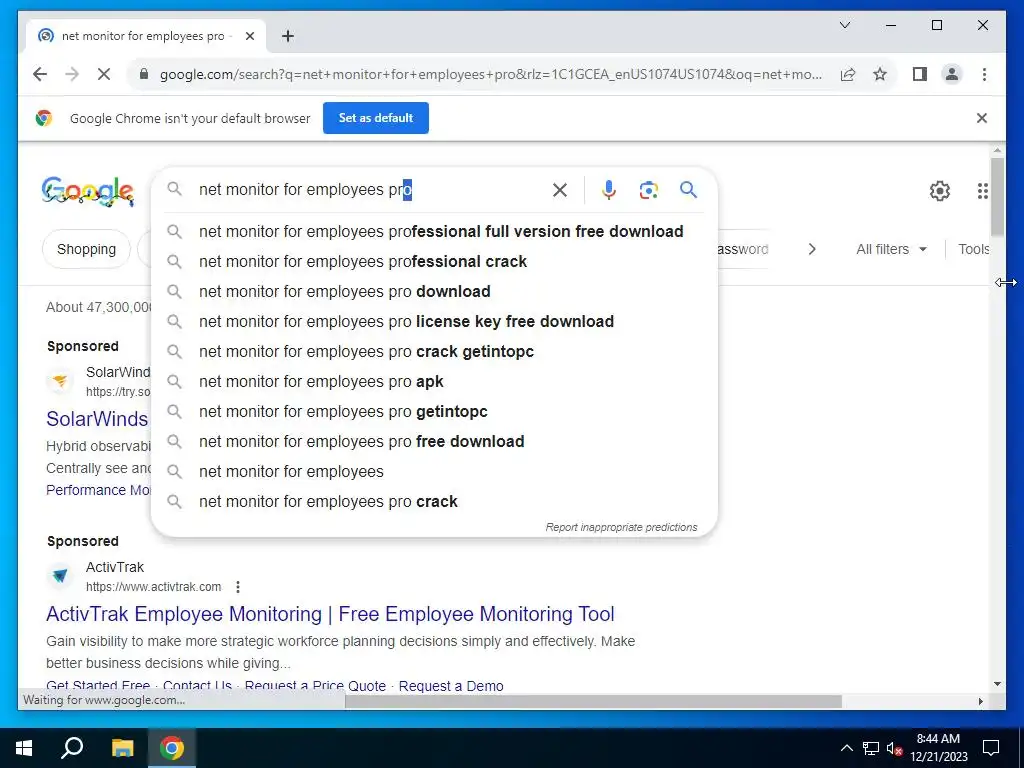Open File Explorer from the taskbar
The width and height of the screenshot is (1024, 768).
pyautogui.click(x=122, y=748)
